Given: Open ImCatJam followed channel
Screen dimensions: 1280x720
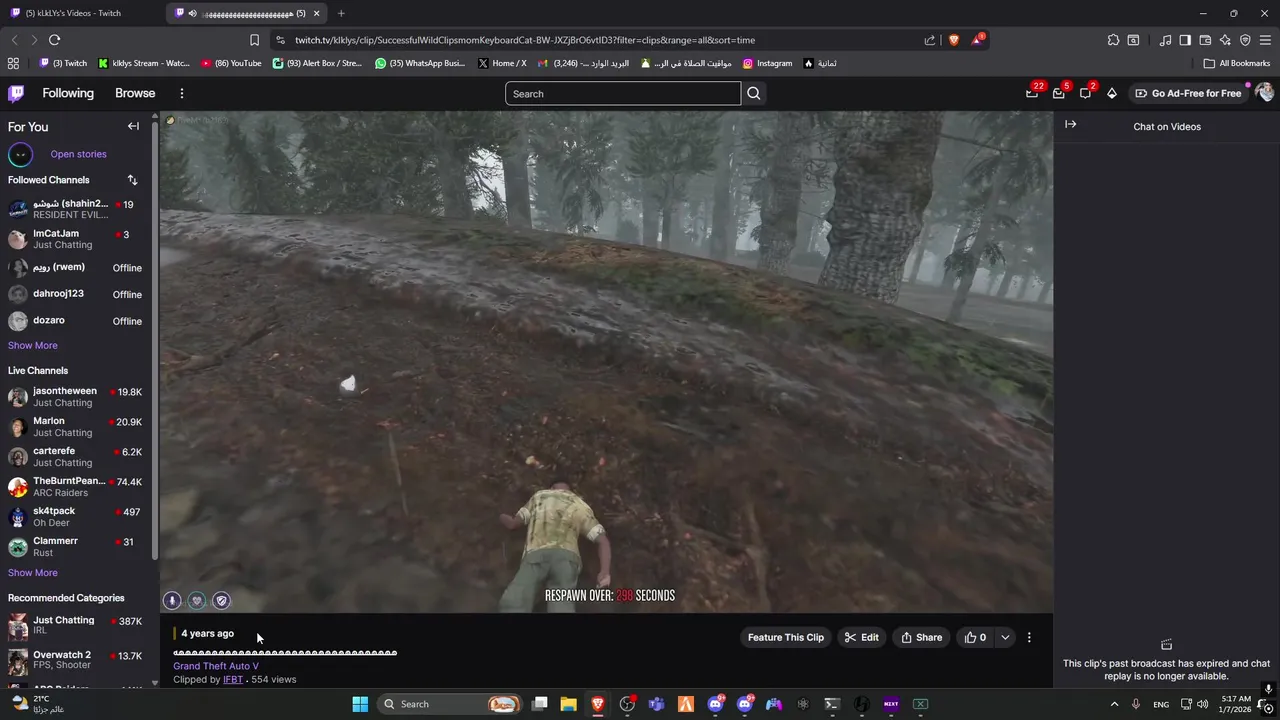Looking at the screenshot, I should 76,238.
